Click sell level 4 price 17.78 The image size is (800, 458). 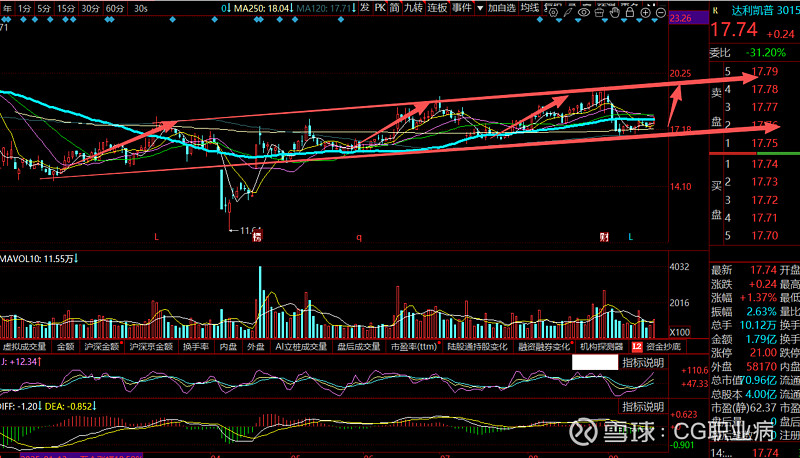click(x=764, y=90)
